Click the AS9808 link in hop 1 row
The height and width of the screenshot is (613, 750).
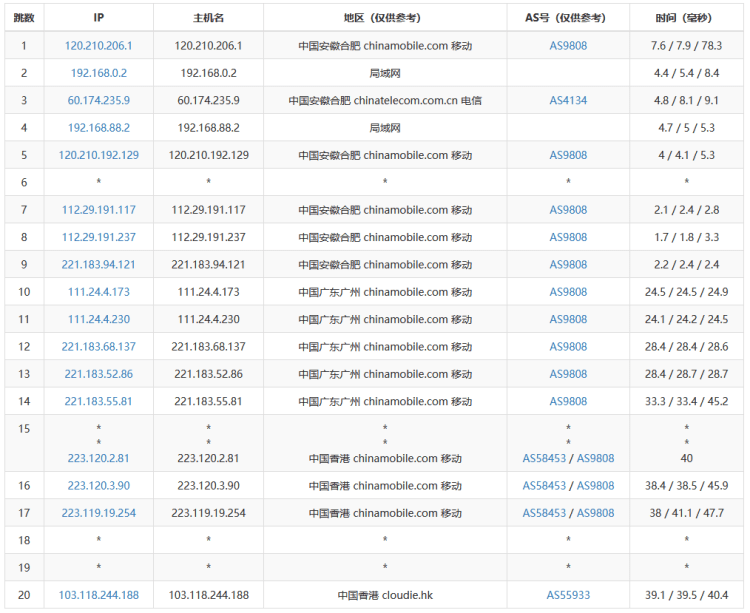[x=568, y=46]
